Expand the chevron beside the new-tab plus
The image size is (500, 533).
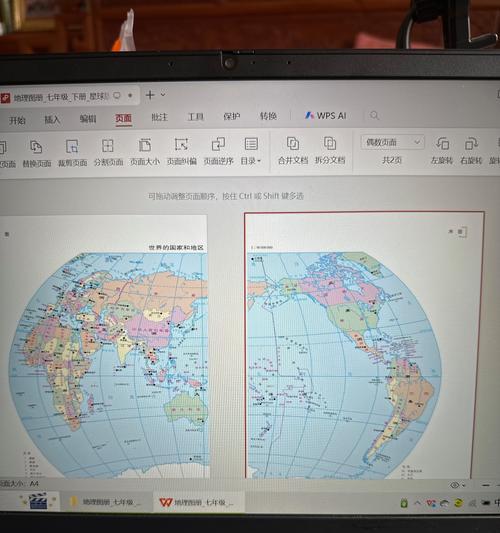coord(163,94)
